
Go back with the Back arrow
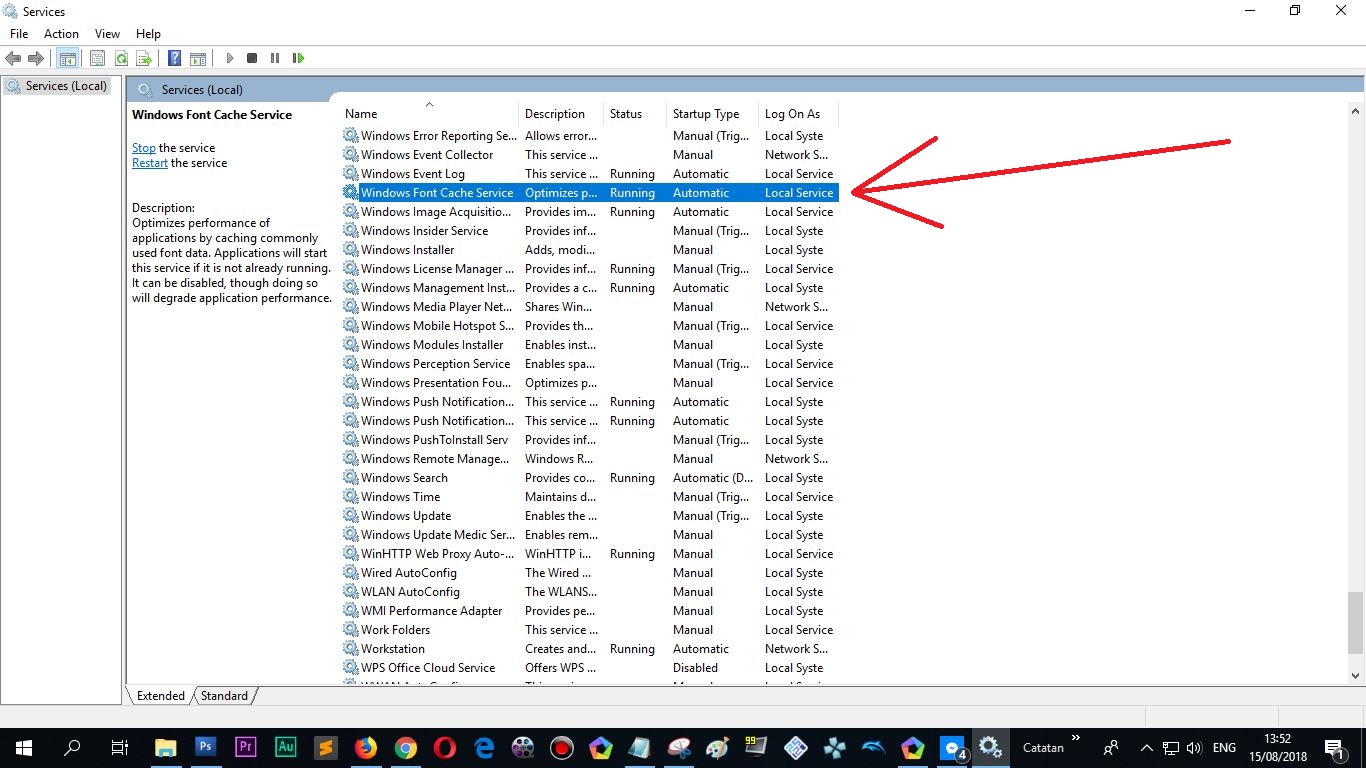tap(13, 58)
